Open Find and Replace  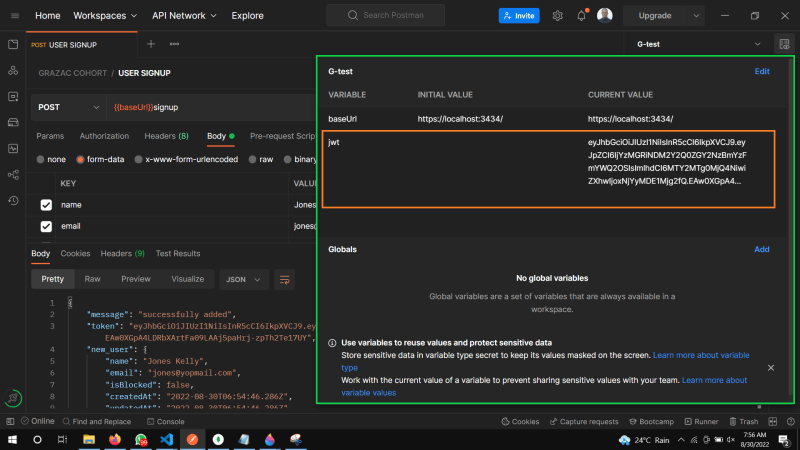96,421
